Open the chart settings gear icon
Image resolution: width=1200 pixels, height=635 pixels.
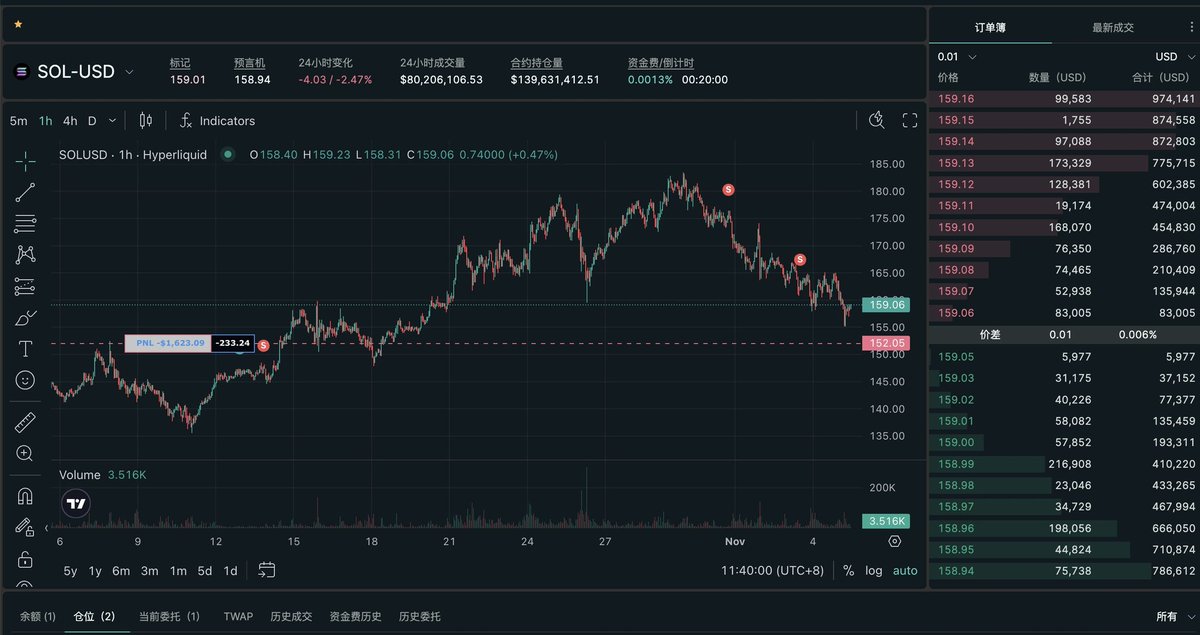coord(894,541)
